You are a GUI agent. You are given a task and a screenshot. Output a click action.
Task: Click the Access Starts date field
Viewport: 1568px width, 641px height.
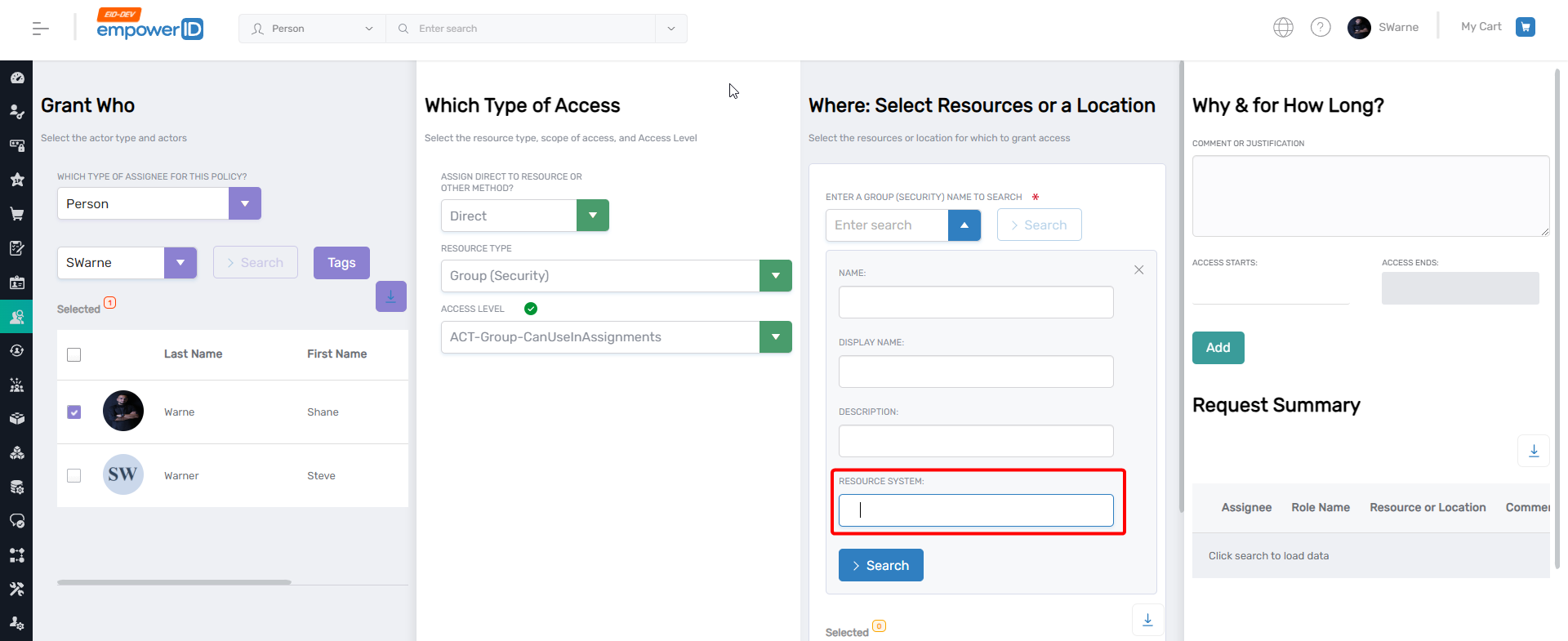1271,288
